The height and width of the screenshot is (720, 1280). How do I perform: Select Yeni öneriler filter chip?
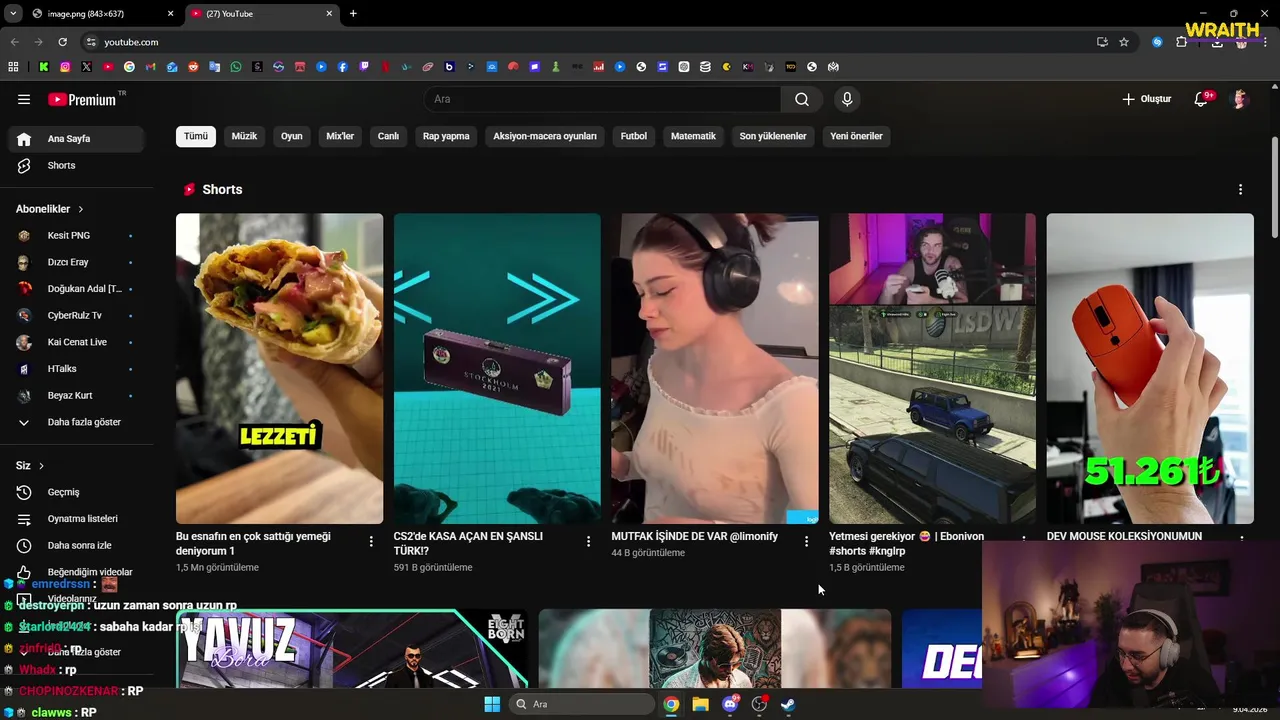click(x=856, y=136)
